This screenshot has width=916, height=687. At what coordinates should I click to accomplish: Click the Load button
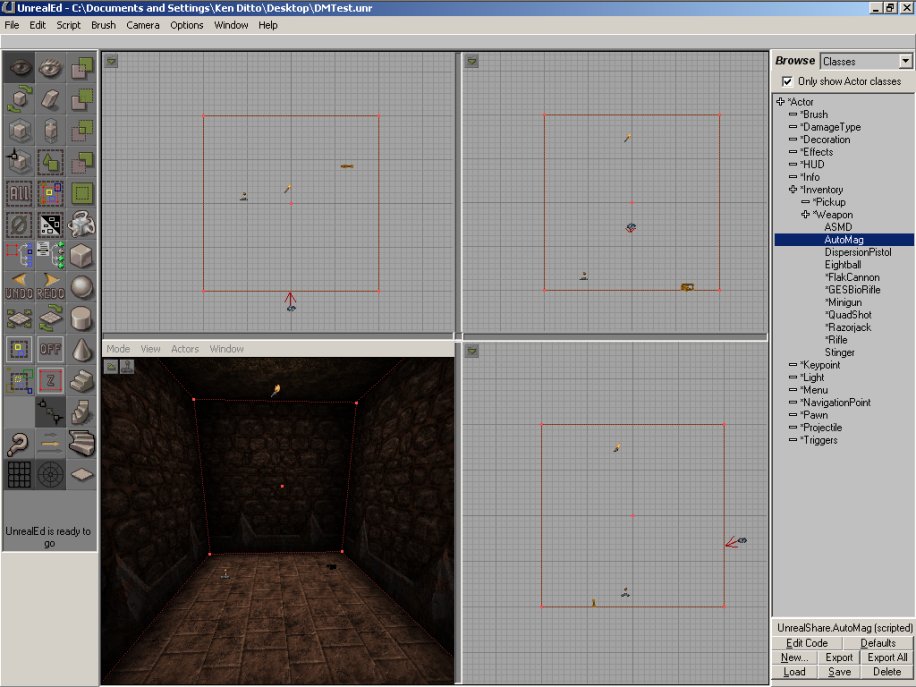(794, 672)
